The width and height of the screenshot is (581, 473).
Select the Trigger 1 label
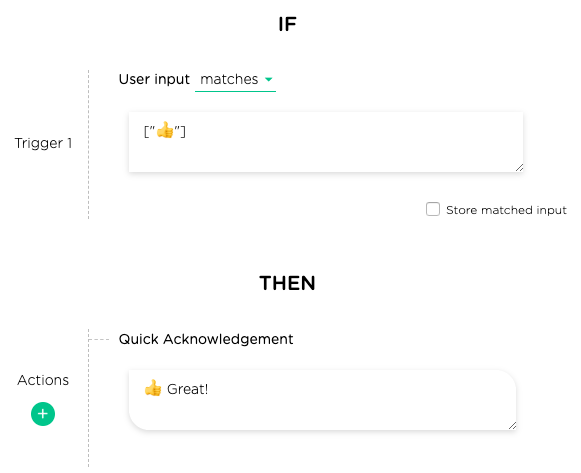[43, 143]
